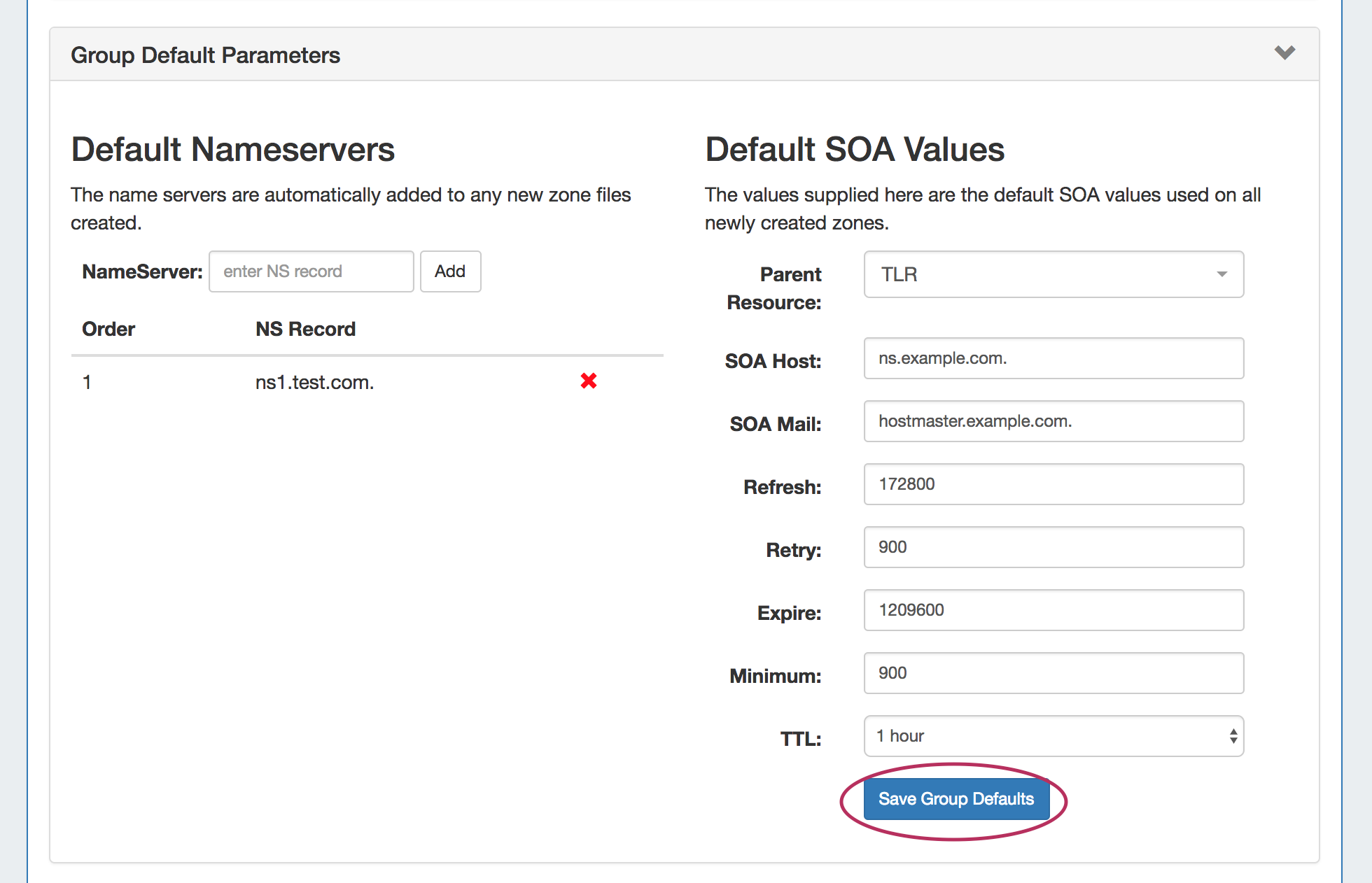Click the Expire value field
1372x883 pixels.
coord(1053,610)
